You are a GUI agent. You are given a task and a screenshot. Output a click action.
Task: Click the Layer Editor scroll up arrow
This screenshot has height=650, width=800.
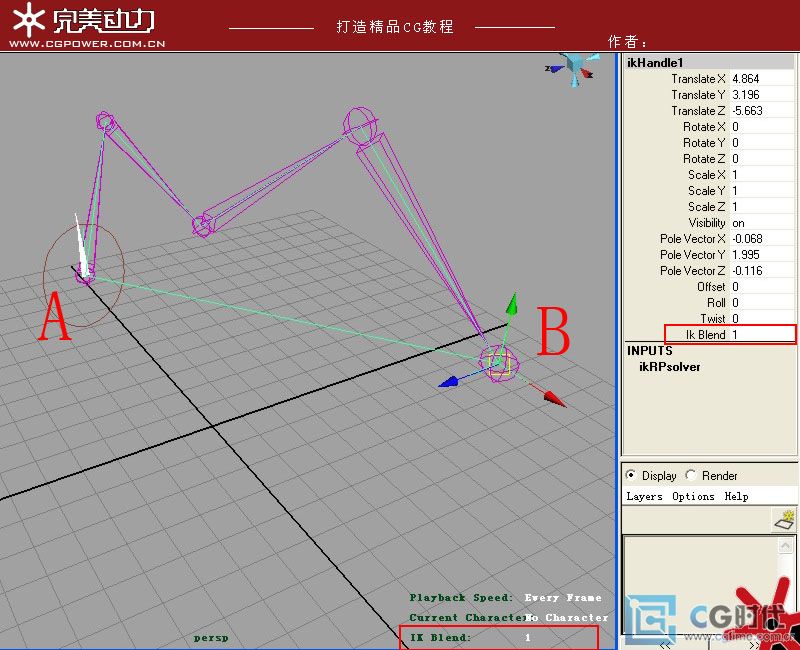point(785,546)
